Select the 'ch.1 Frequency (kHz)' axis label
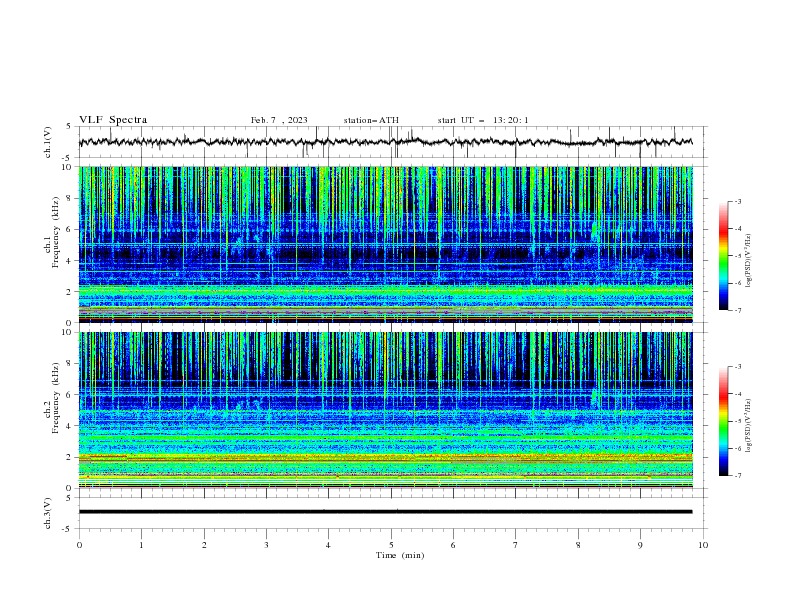This screenshot has height=612, width=792. [51, 233]
